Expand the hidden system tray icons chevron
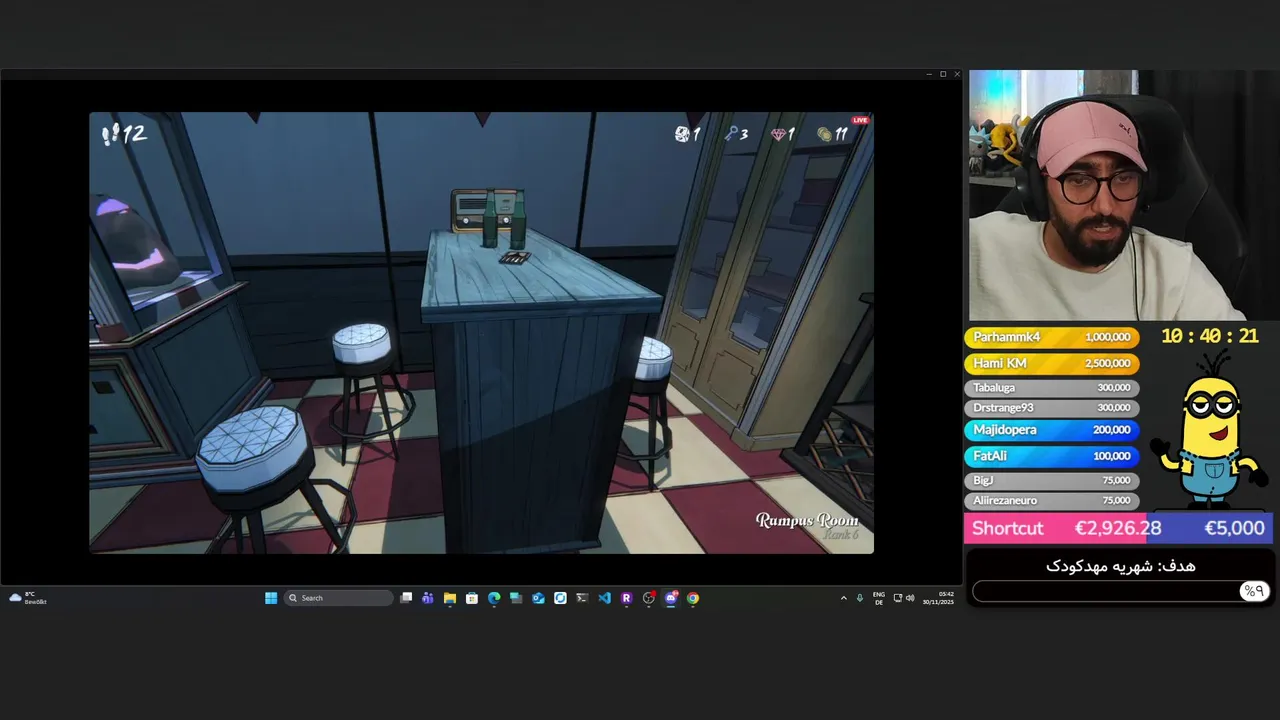 (843, 598)
